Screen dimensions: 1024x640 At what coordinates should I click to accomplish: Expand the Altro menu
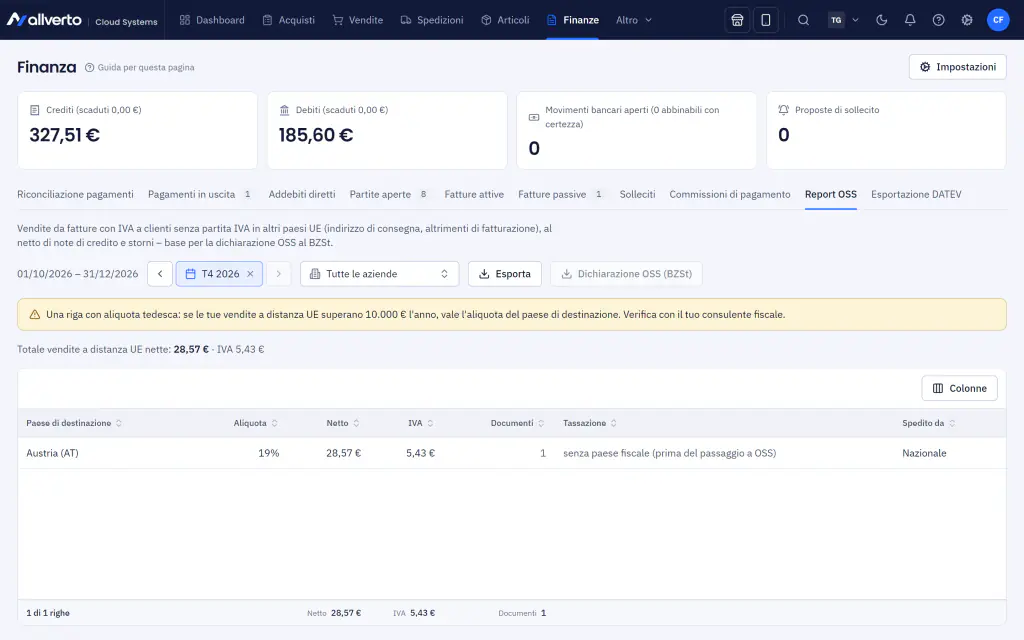pos(633,20)
